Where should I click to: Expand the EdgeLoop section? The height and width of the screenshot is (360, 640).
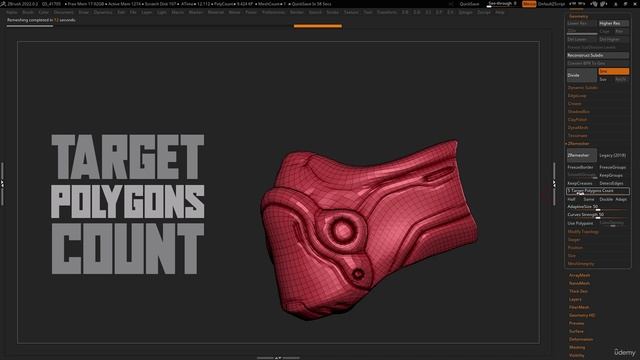(577, 96)
